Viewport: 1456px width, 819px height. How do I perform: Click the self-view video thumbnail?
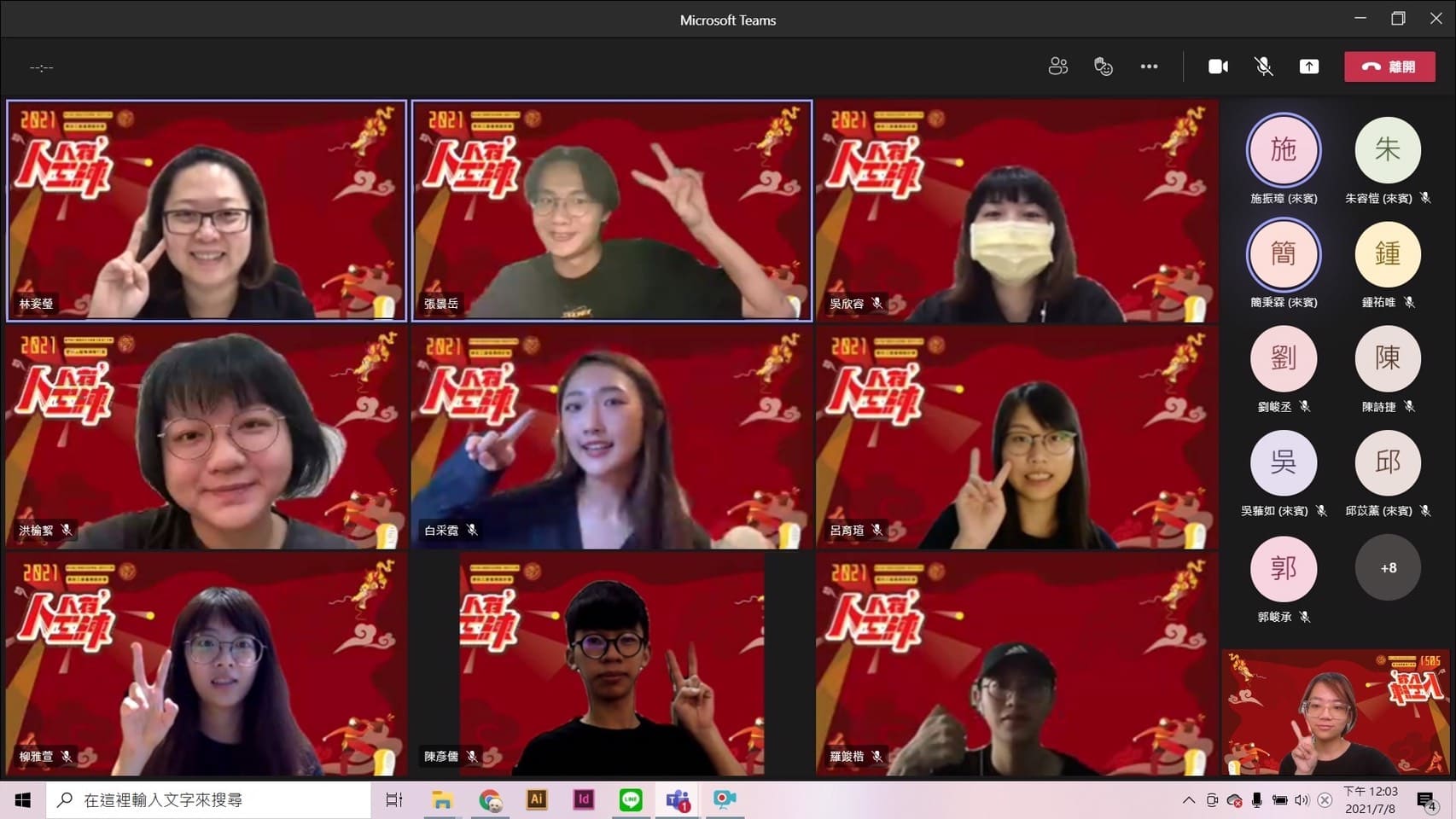click(1336, 712)
